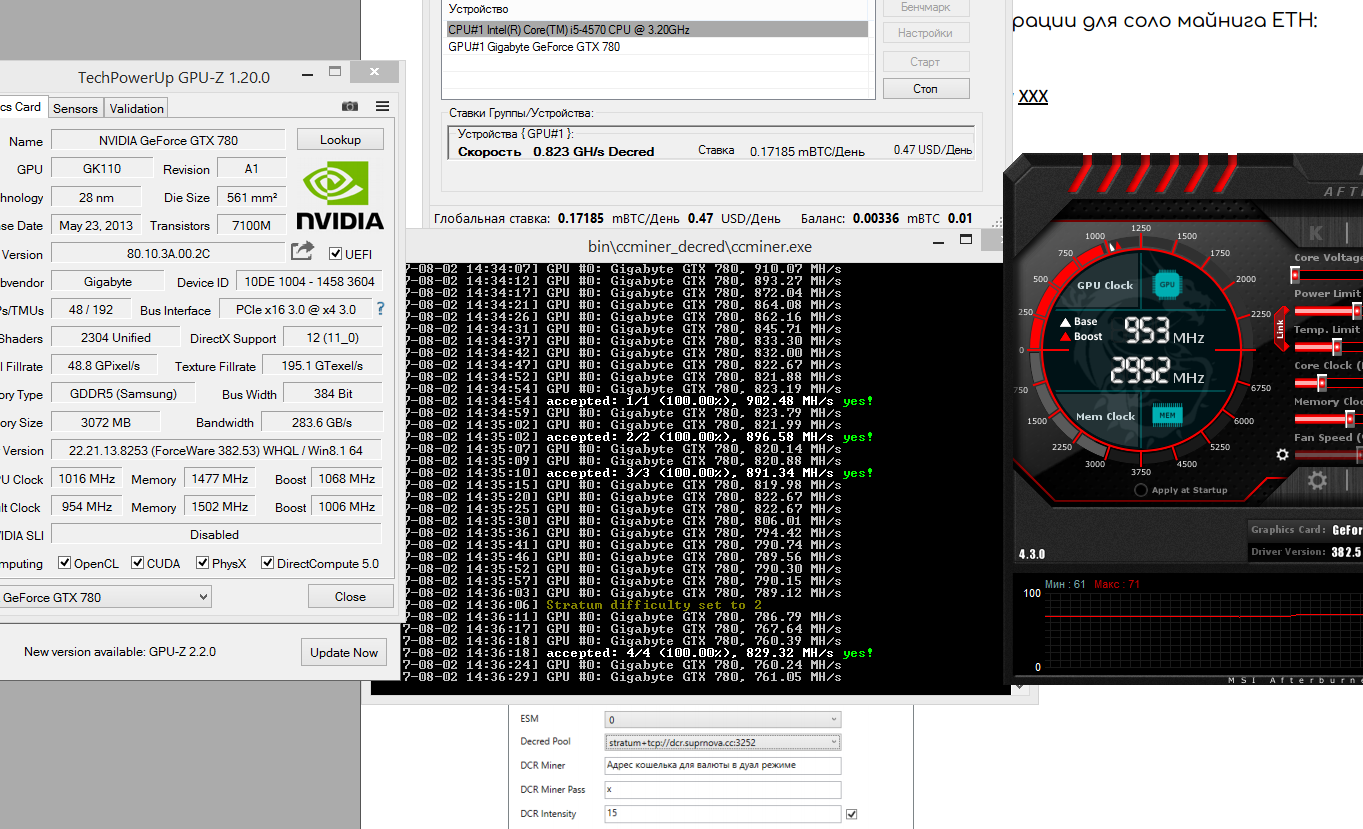Open Afterburner settings gear icon
The height and width of the screenshot is (829, 1363).
1317,481
